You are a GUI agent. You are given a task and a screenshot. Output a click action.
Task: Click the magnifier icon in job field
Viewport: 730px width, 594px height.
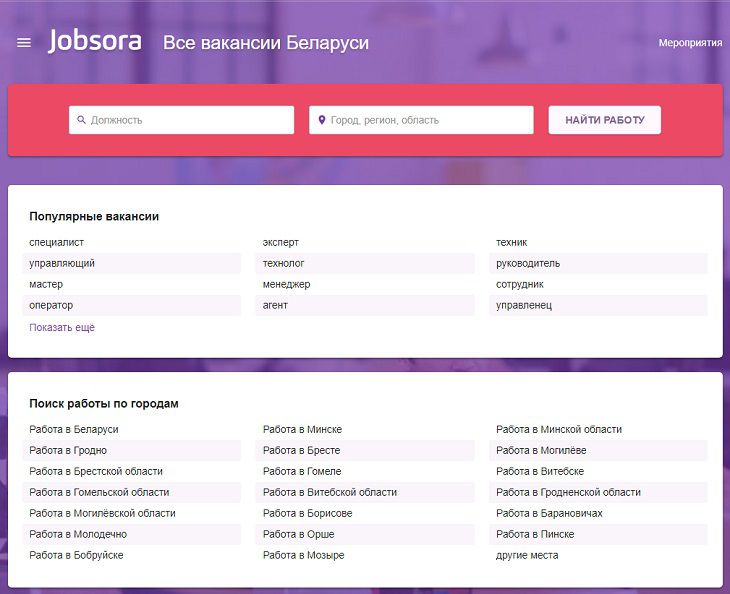tap(82, 120)
